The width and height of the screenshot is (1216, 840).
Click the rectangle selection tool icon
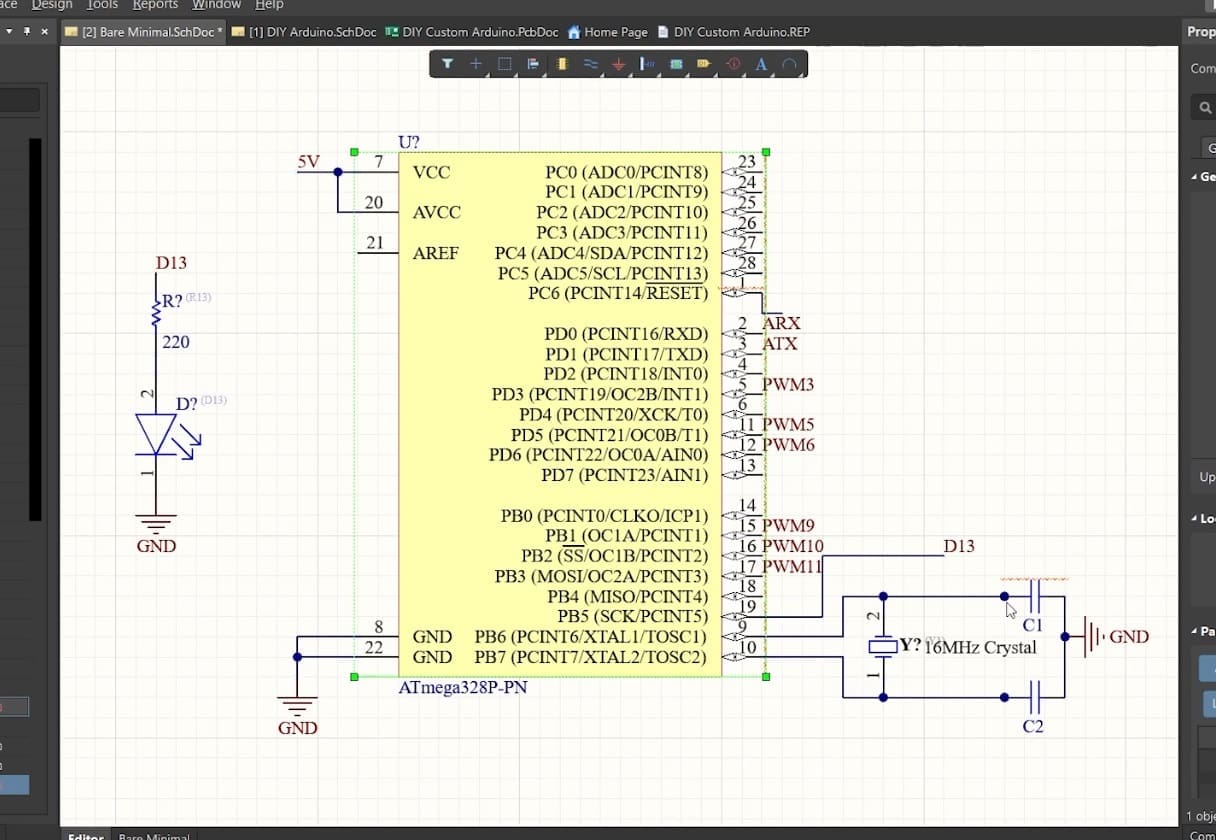point(504,64)
